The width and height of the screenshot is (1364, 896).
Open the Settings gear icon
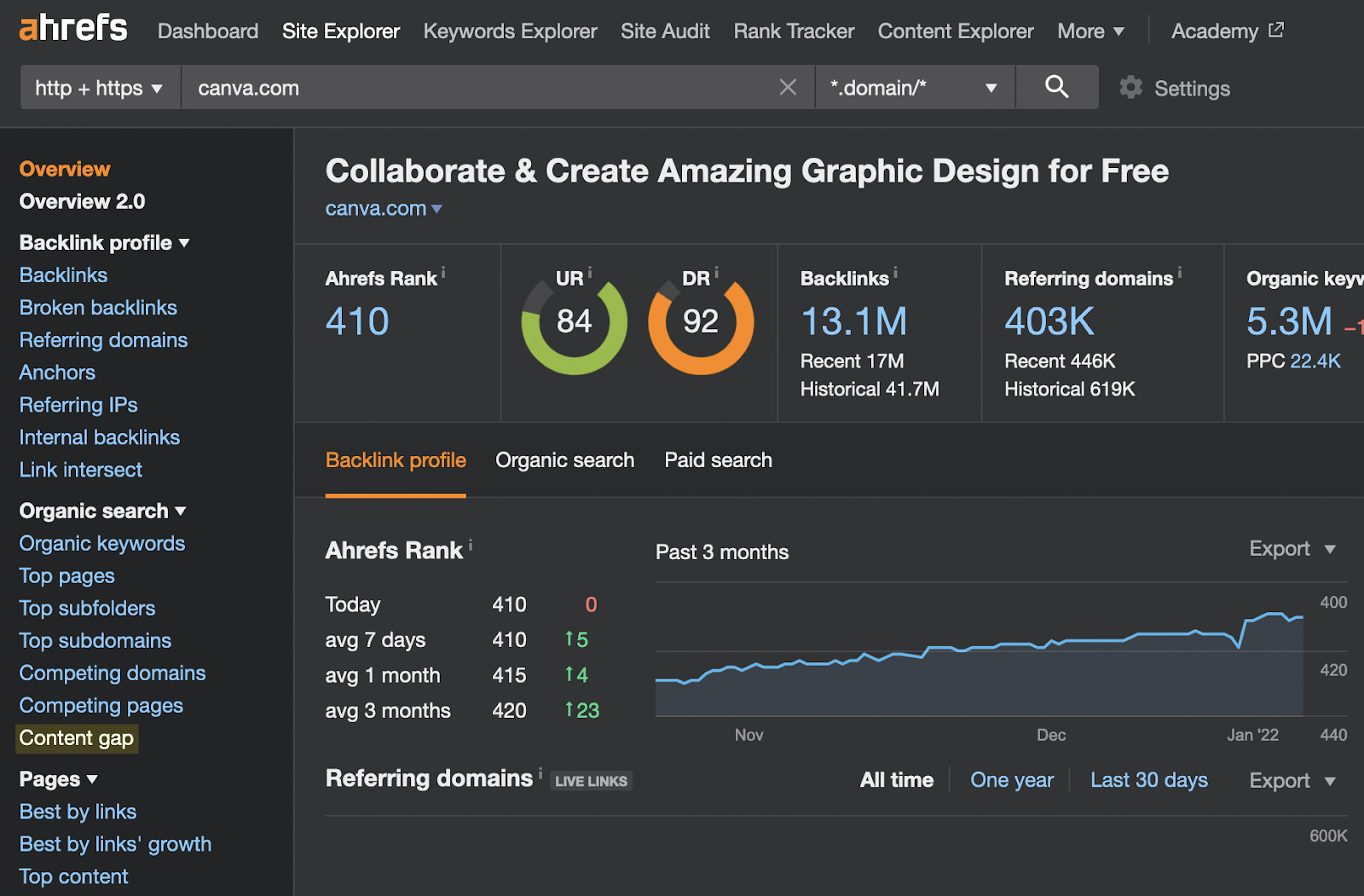click(x=1130, y=87)
